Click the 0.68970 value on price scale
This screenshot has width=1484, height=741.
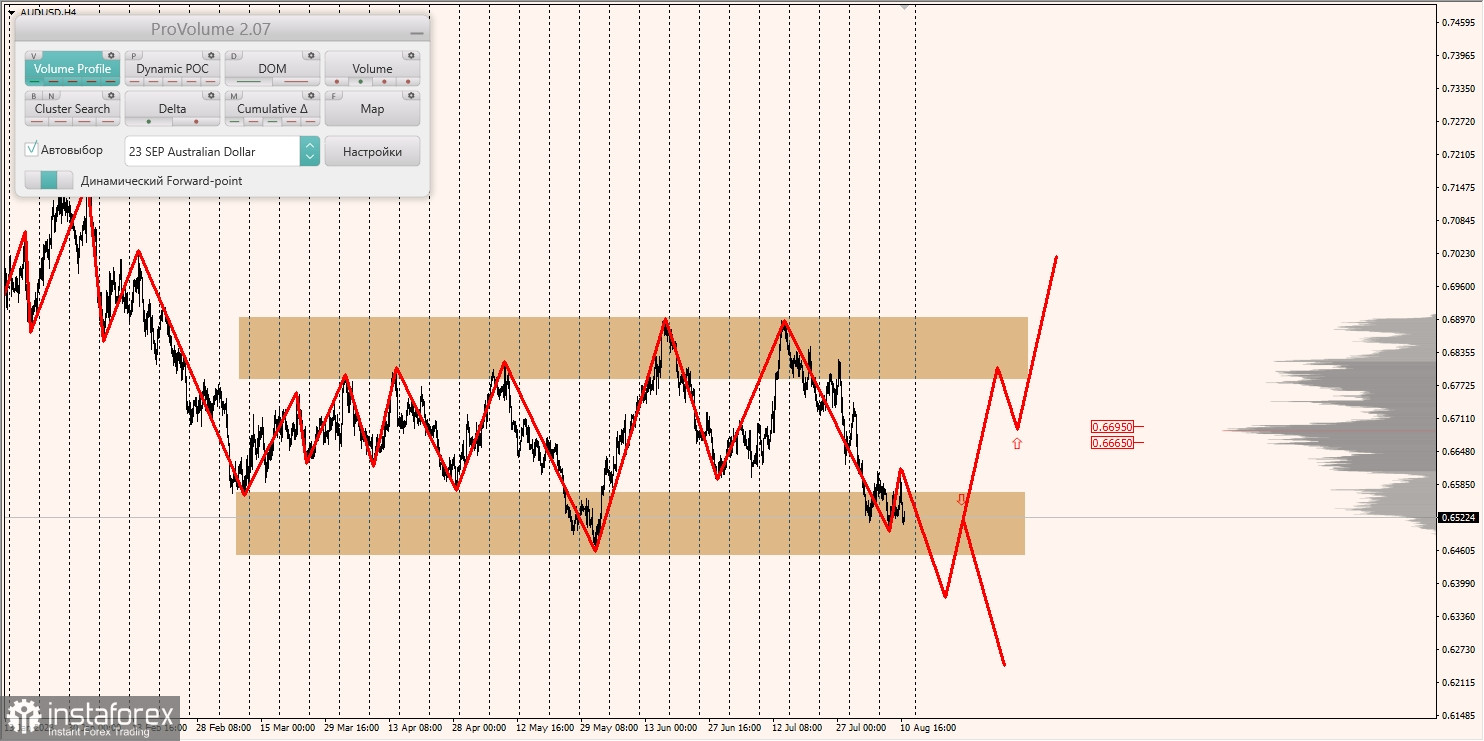click(x=1459, y=319)
